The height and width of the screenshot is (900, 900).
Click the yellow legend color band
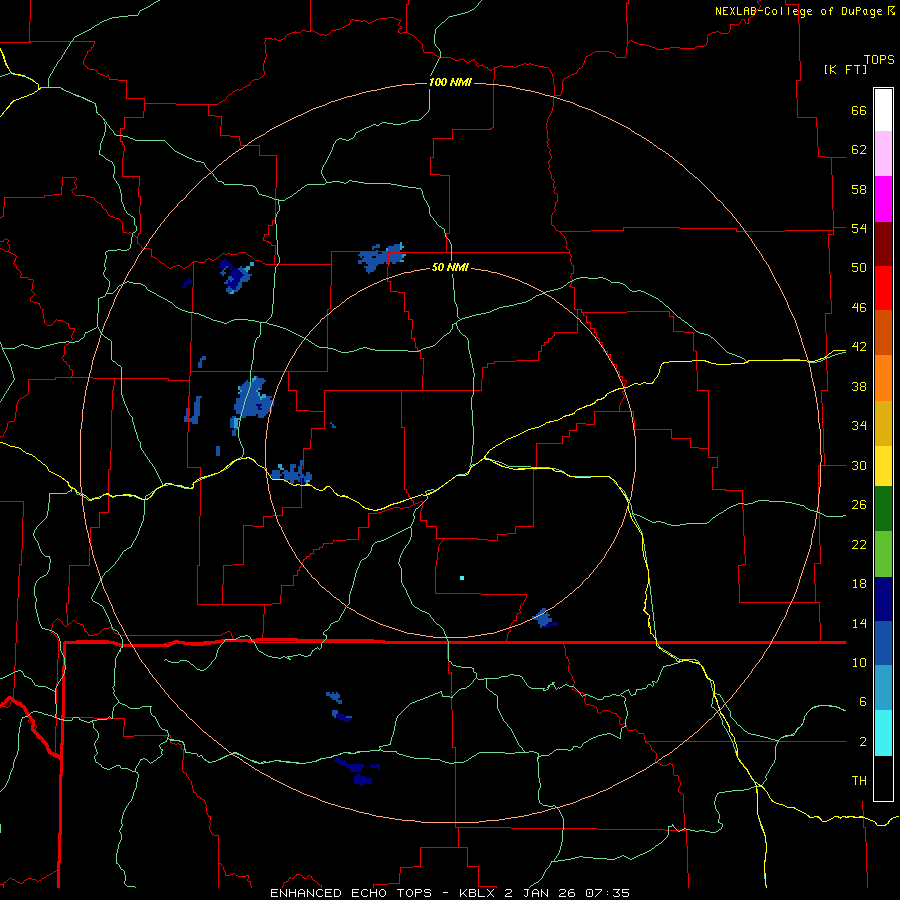(883, 466)
